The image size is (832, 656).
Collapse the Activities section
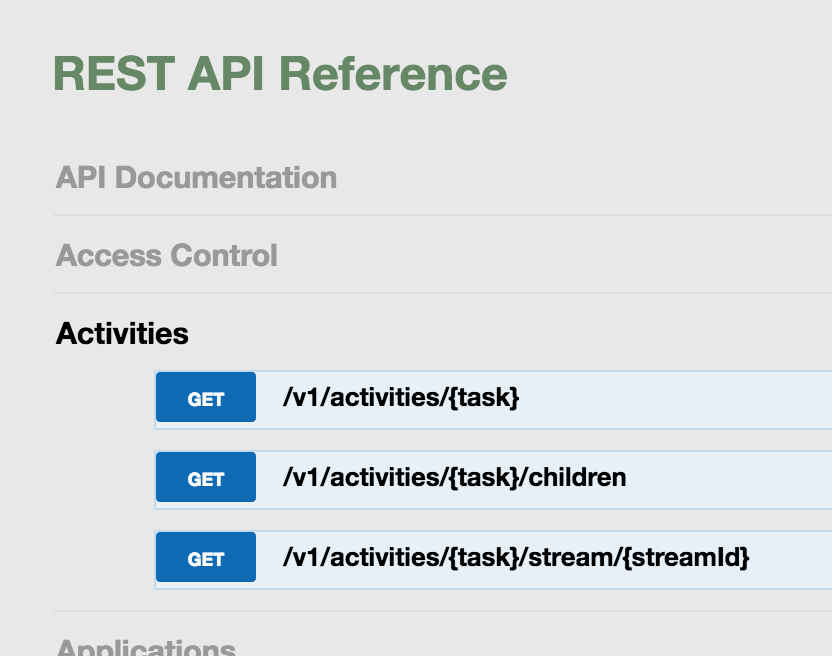(122, 333)
